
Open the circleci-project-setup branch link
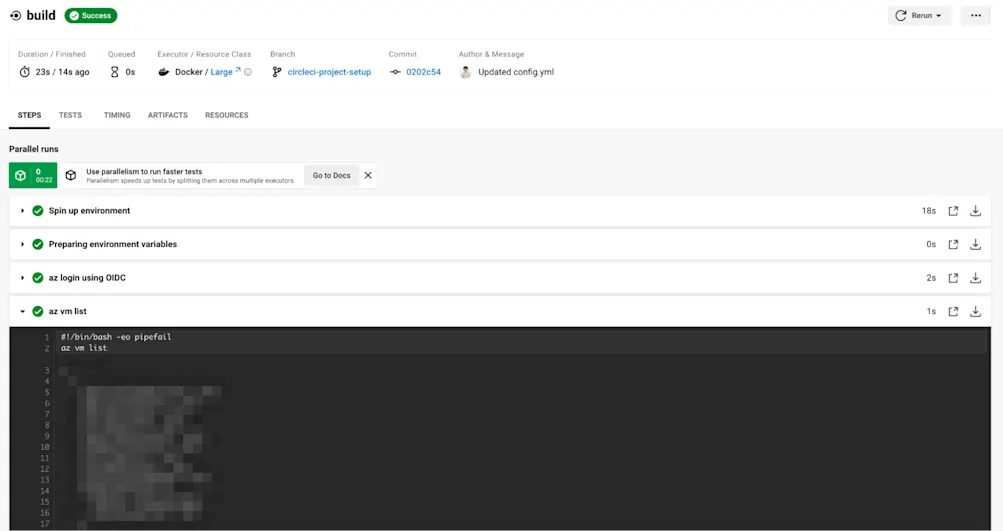point(329,72)
